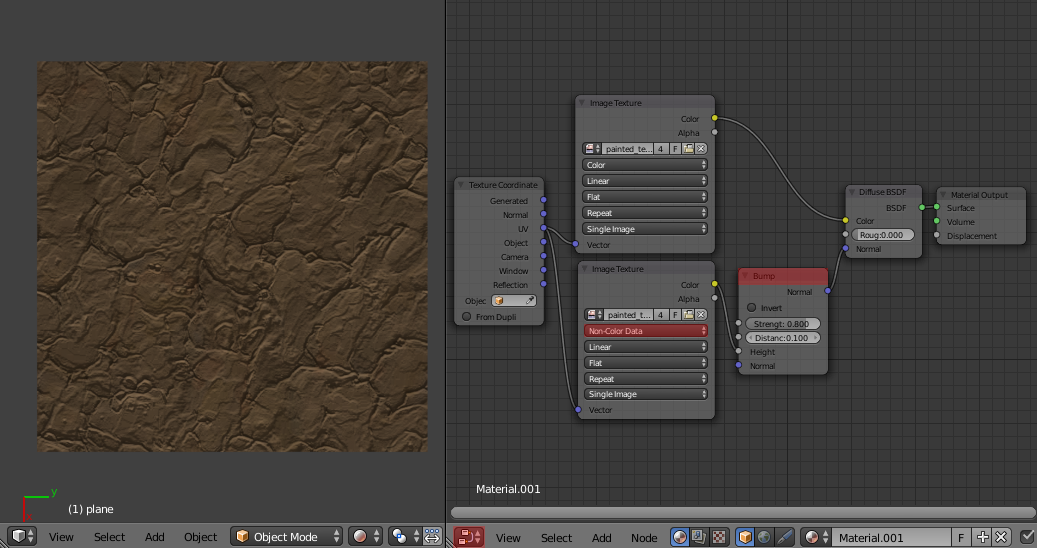Viewport: 1037px width, 548px height.
Task: Open image file in top Image Texture node
Action: tap(689, 148)
